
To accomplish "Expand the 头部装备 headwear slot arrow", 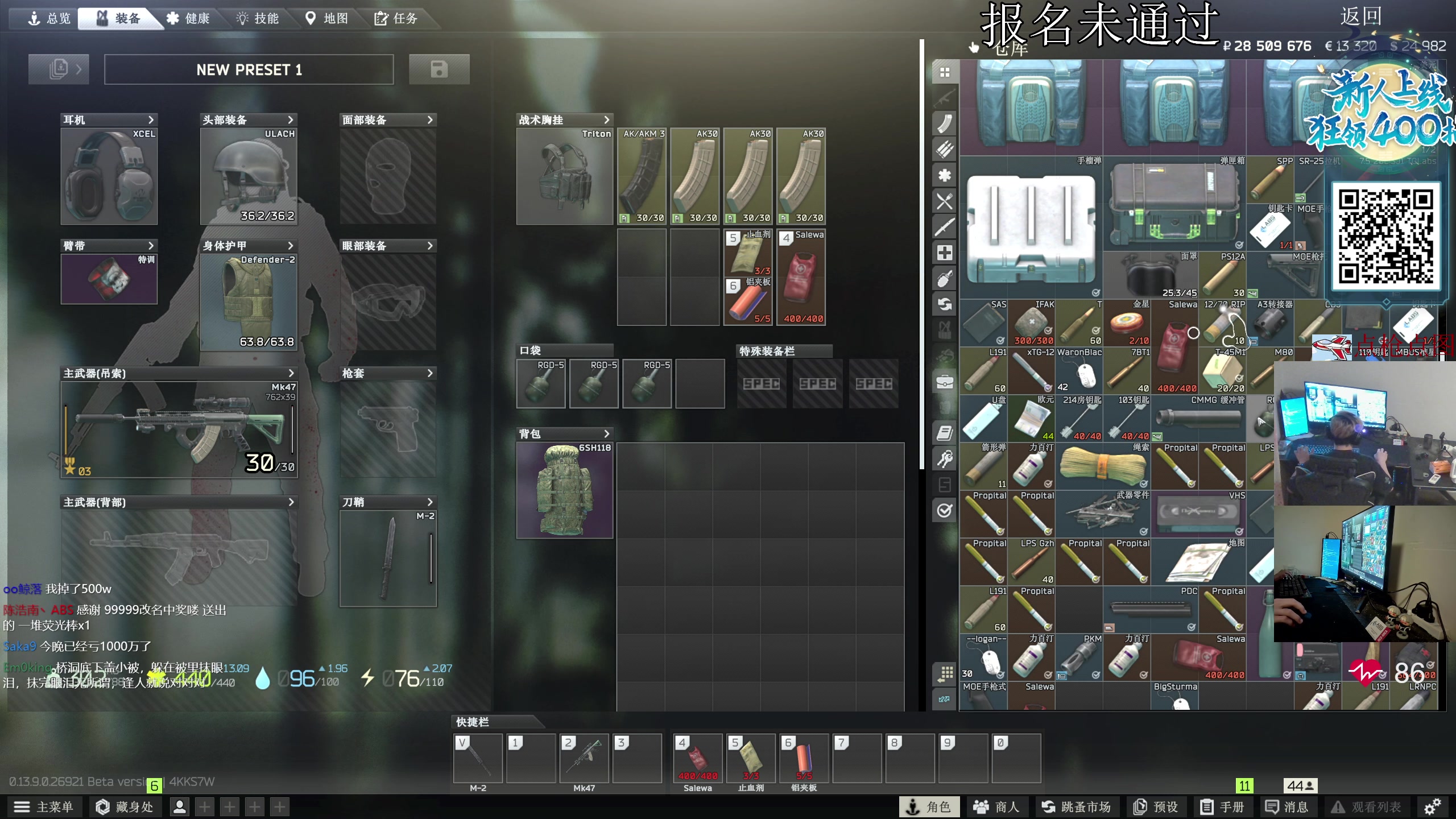I will pos(290,119).
